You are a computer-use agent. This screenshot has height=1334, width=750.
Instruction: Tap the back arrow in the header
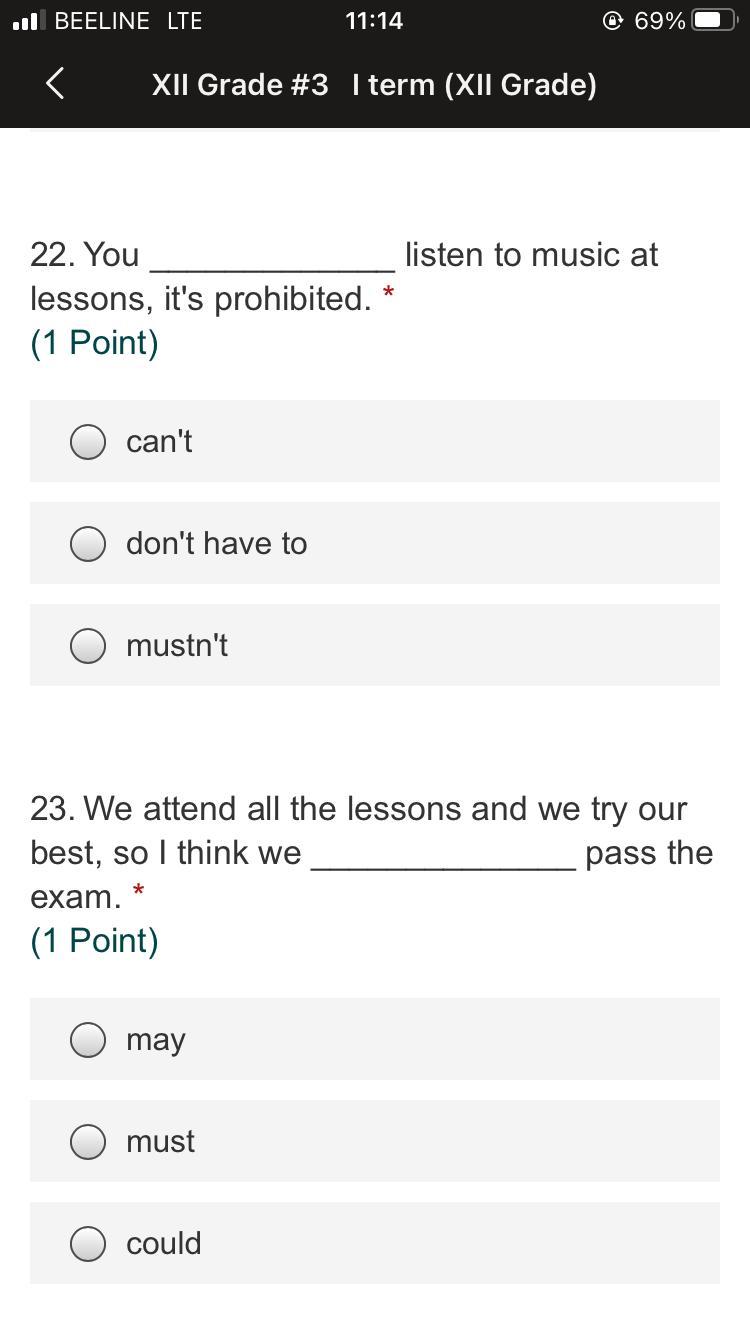(56, 84)
